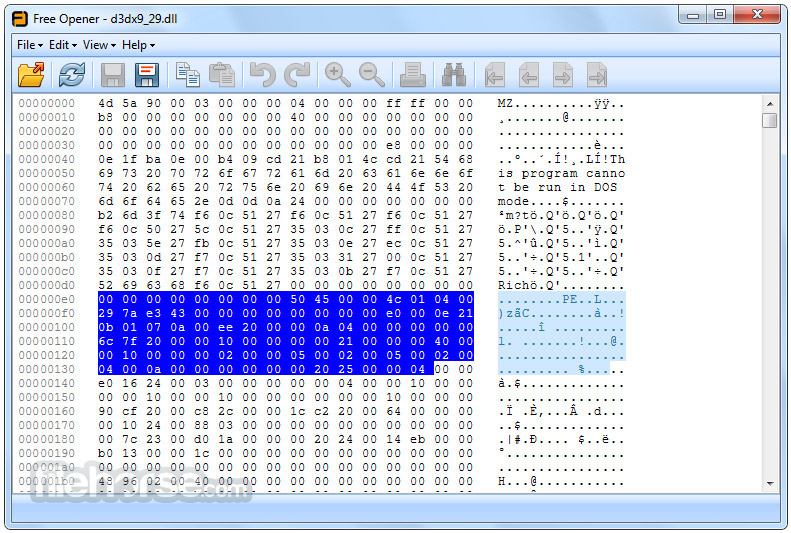Click 'MZ' in ASCII column
This screenshot has height=533, width=791.
pyautogui.click(x=505, y=103)
